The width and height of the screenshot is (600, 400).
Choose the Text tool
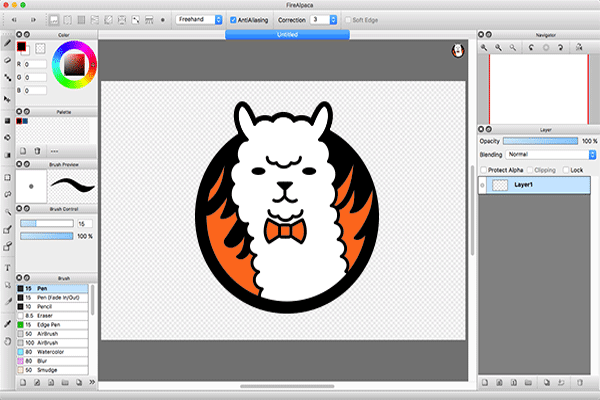8,269
